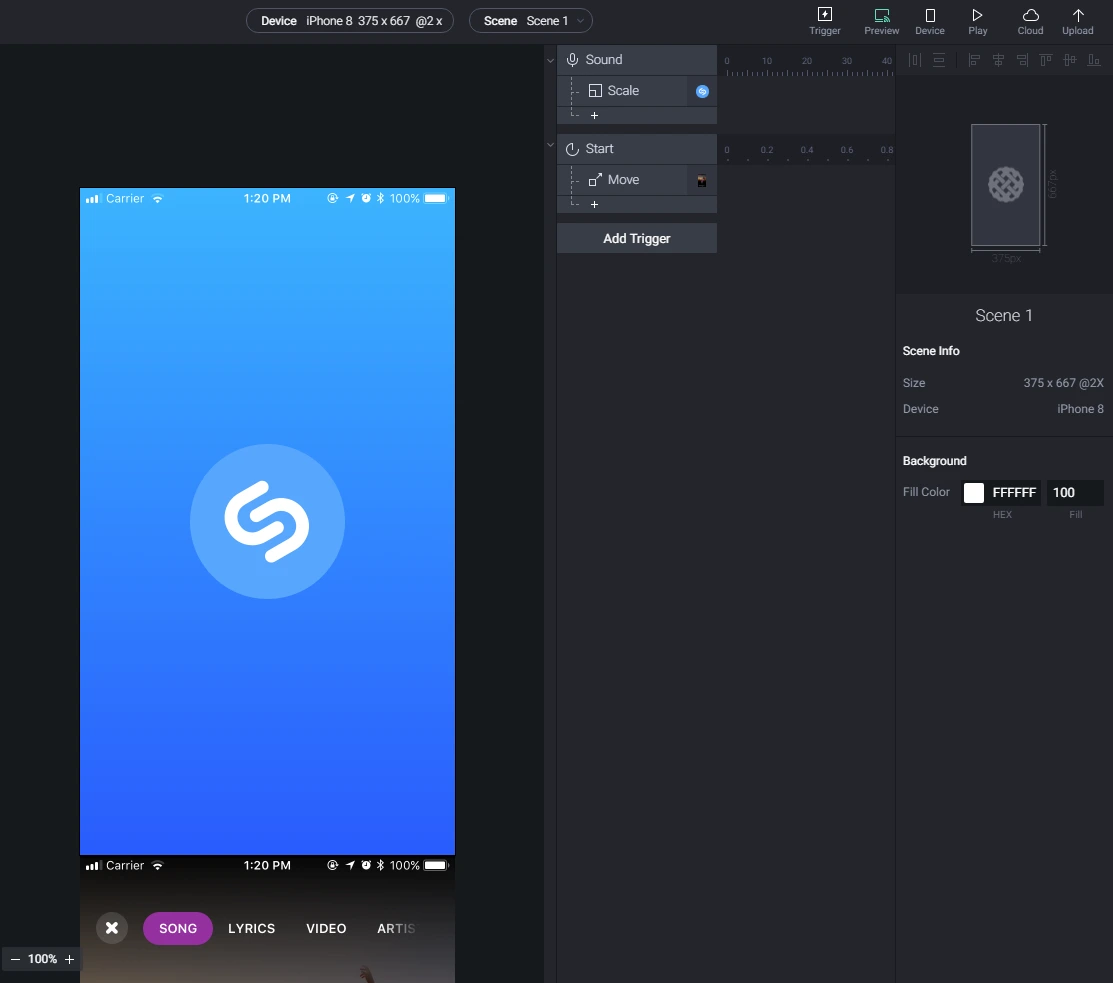Click the Trigger icon in top toolbar
1113x983 pixels.
pyautogui.click(x=824, y=21)
